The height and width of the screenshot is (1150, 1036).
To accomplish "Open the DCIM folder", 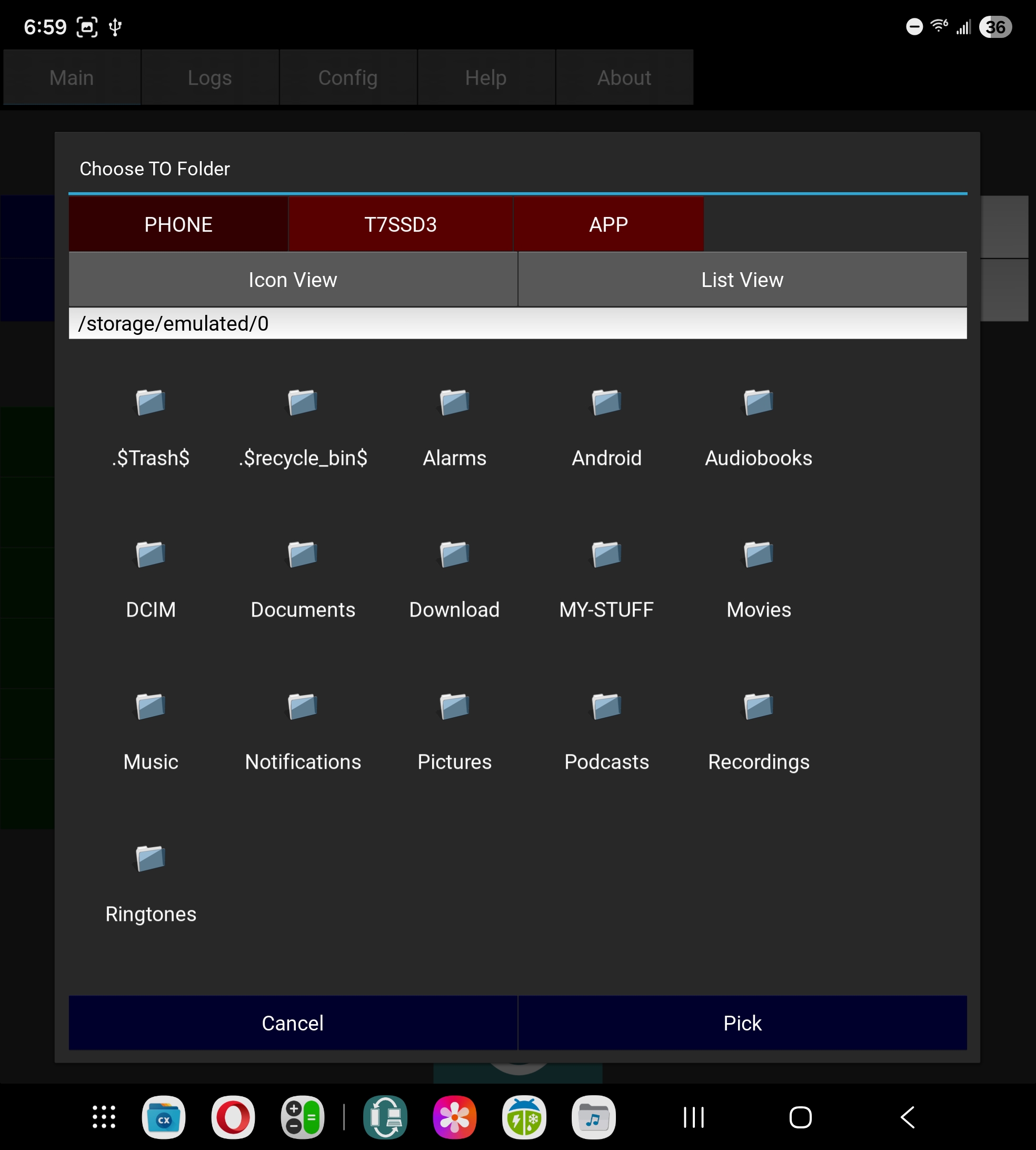I will 151,554.
